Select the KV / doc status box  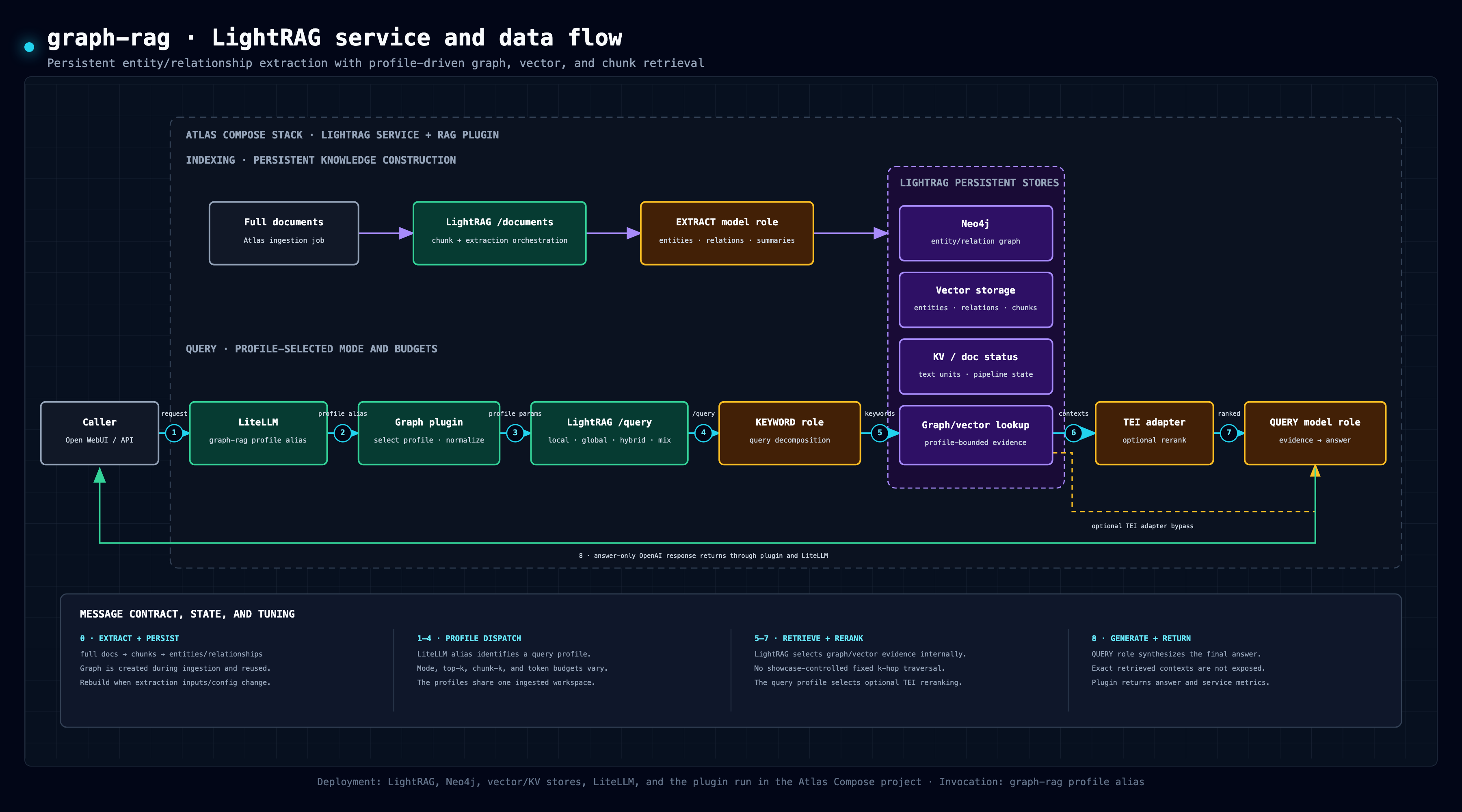click(x=975, y=367)
